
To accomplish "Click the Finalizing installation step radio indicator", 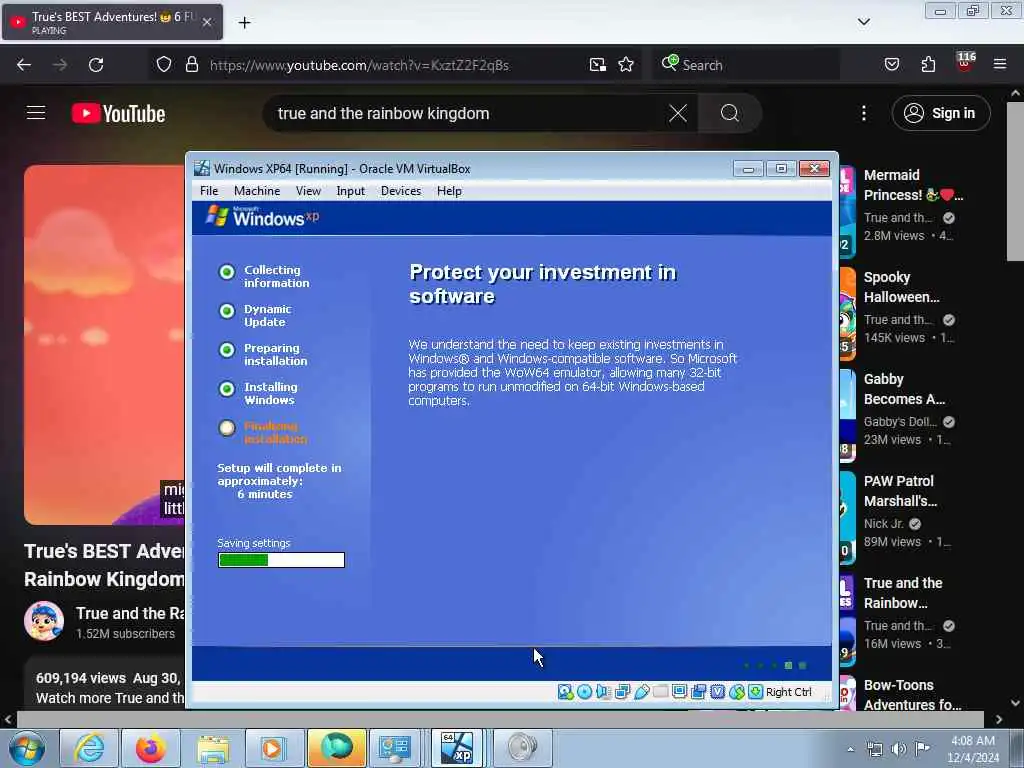I will click(227, 428).
